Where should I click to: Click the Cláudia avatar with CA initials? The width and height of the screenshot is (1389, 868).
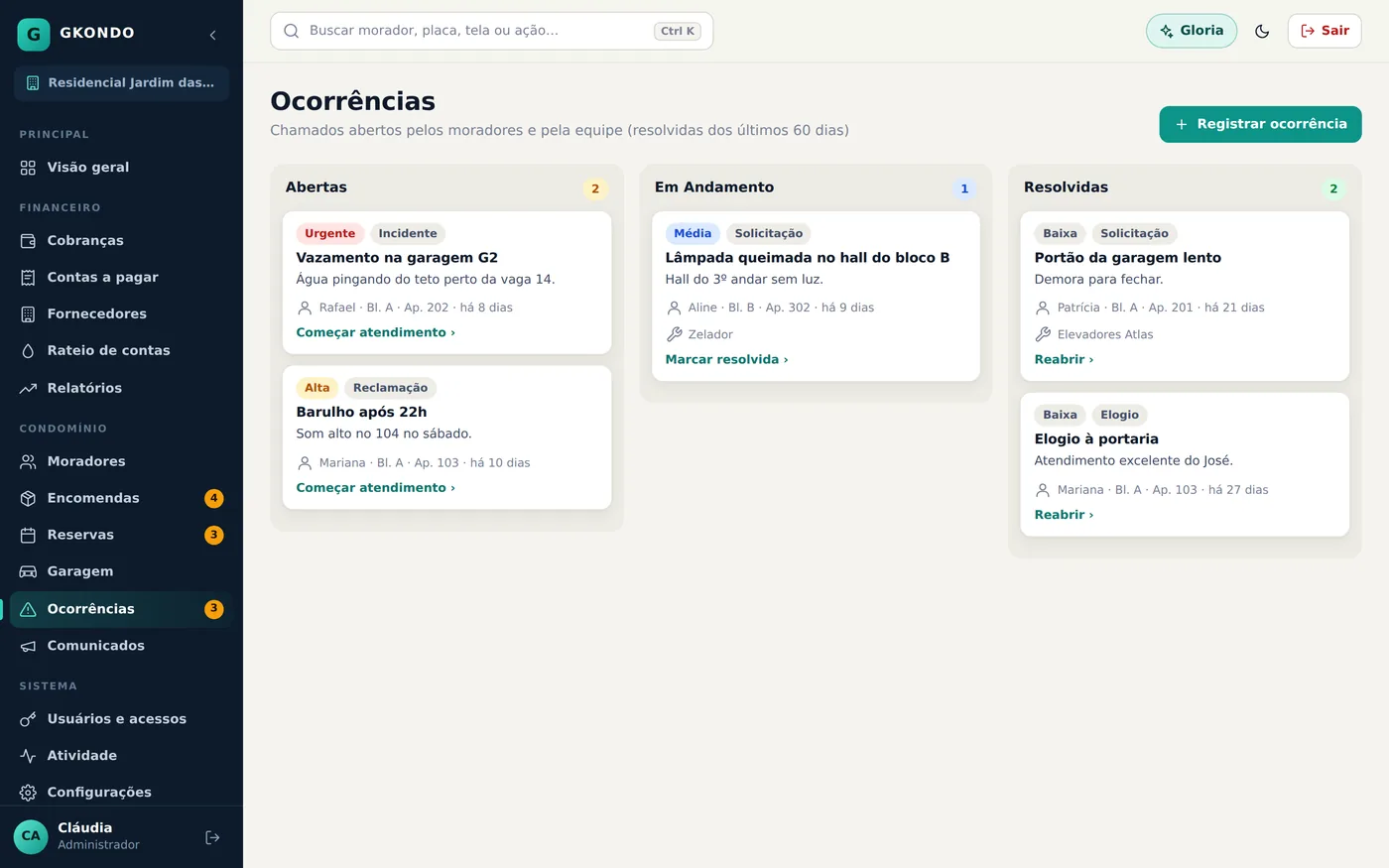coord(31,836)
